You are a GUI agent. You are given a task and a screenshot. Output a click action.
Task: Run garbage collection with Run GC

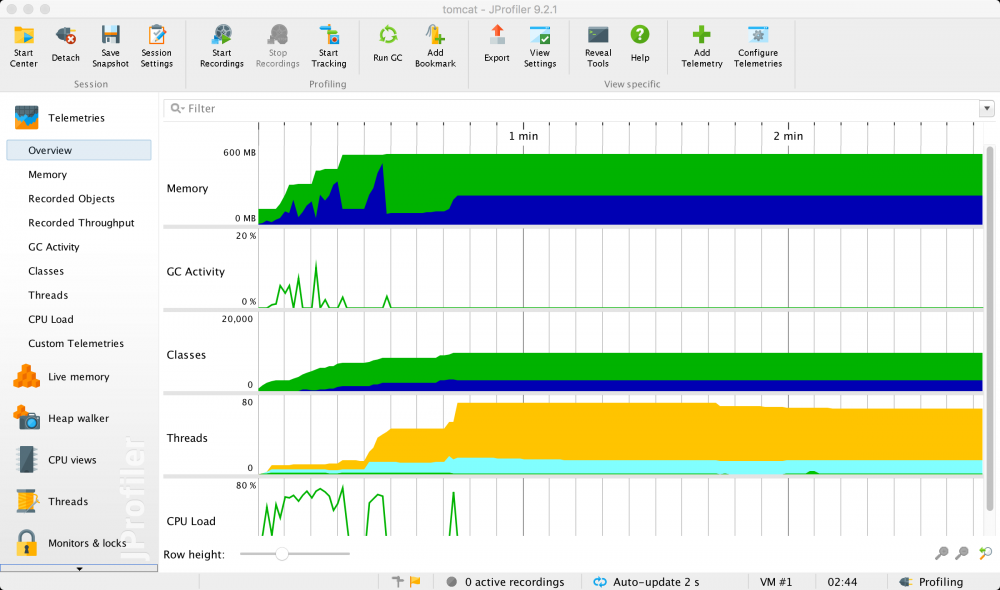[x=387, y=46]
